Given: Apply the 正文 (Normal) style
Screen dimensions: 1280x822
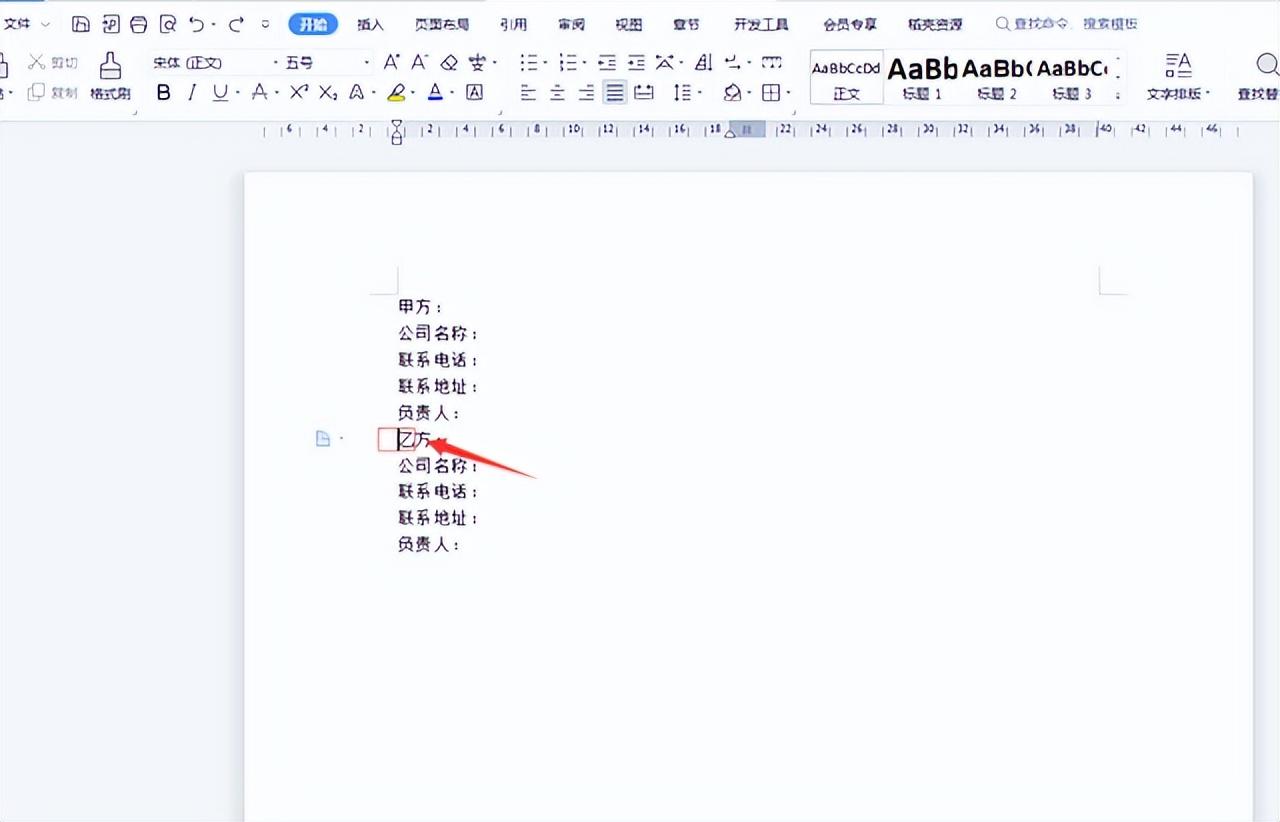Looking at the screenshot, I should point(847,77).
